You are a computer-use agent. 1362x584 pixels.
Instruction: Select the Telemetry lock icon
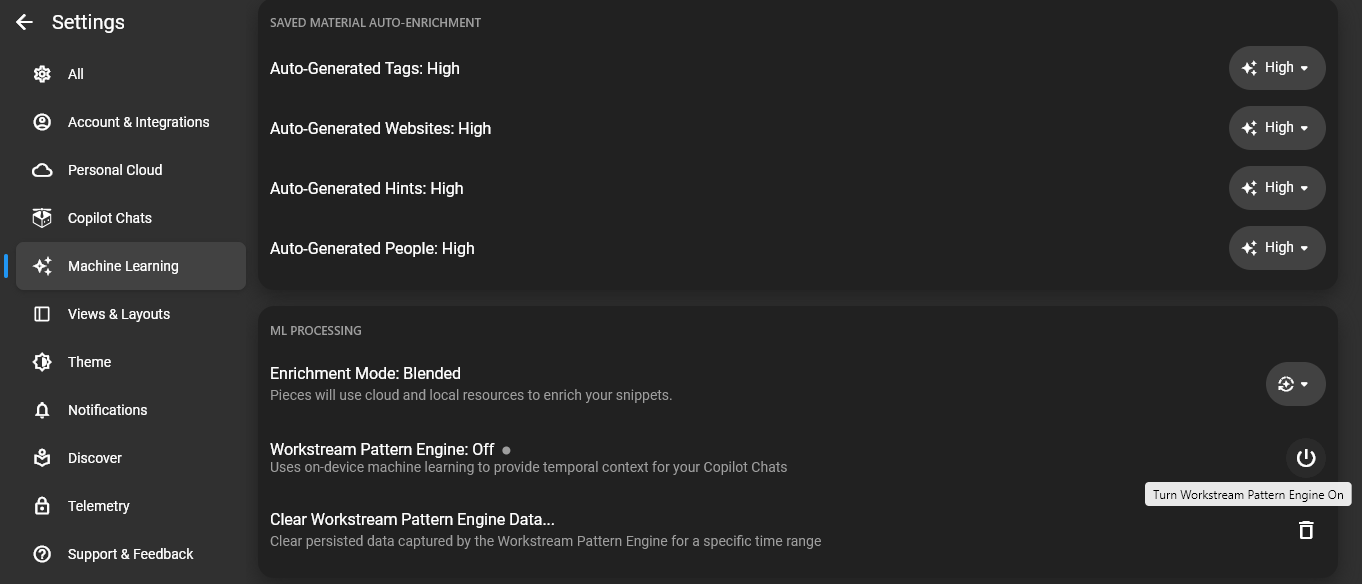[x=41, y=505]
